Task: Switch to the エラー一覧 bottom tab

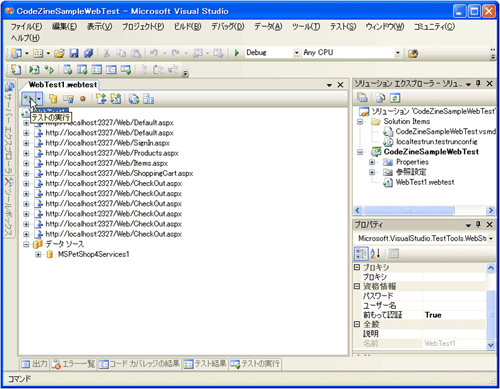Action: pos(73,364)
